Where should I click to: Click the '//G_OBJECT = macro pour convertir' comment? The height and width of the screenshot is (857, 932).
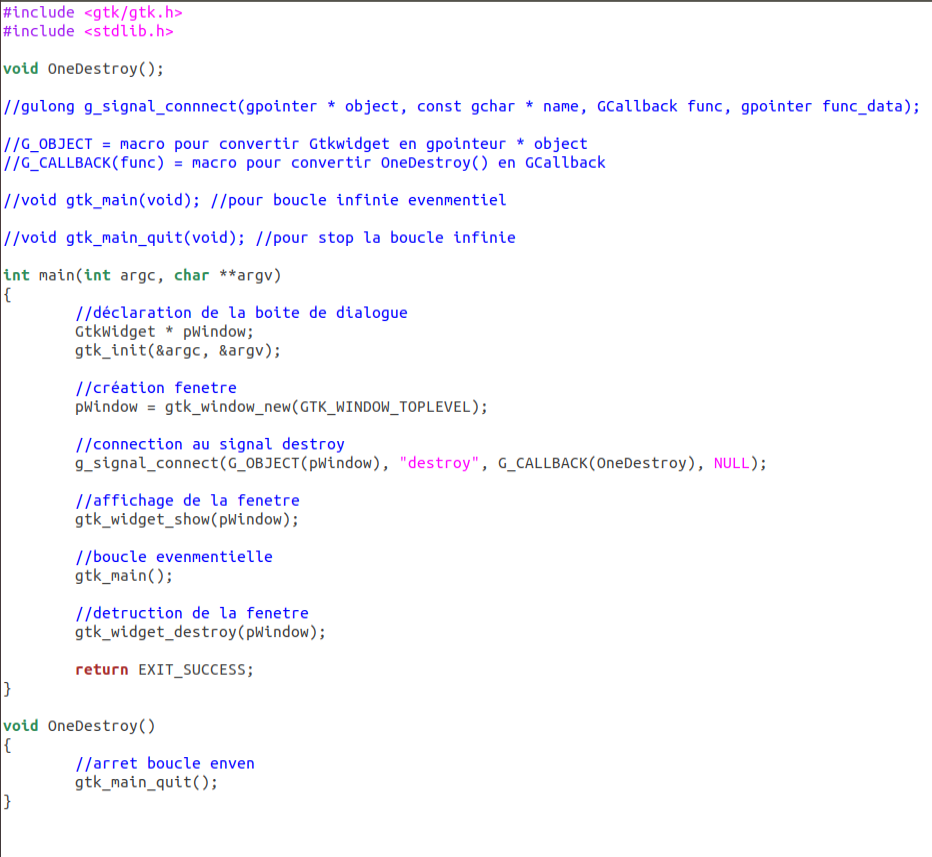point(295,144)
